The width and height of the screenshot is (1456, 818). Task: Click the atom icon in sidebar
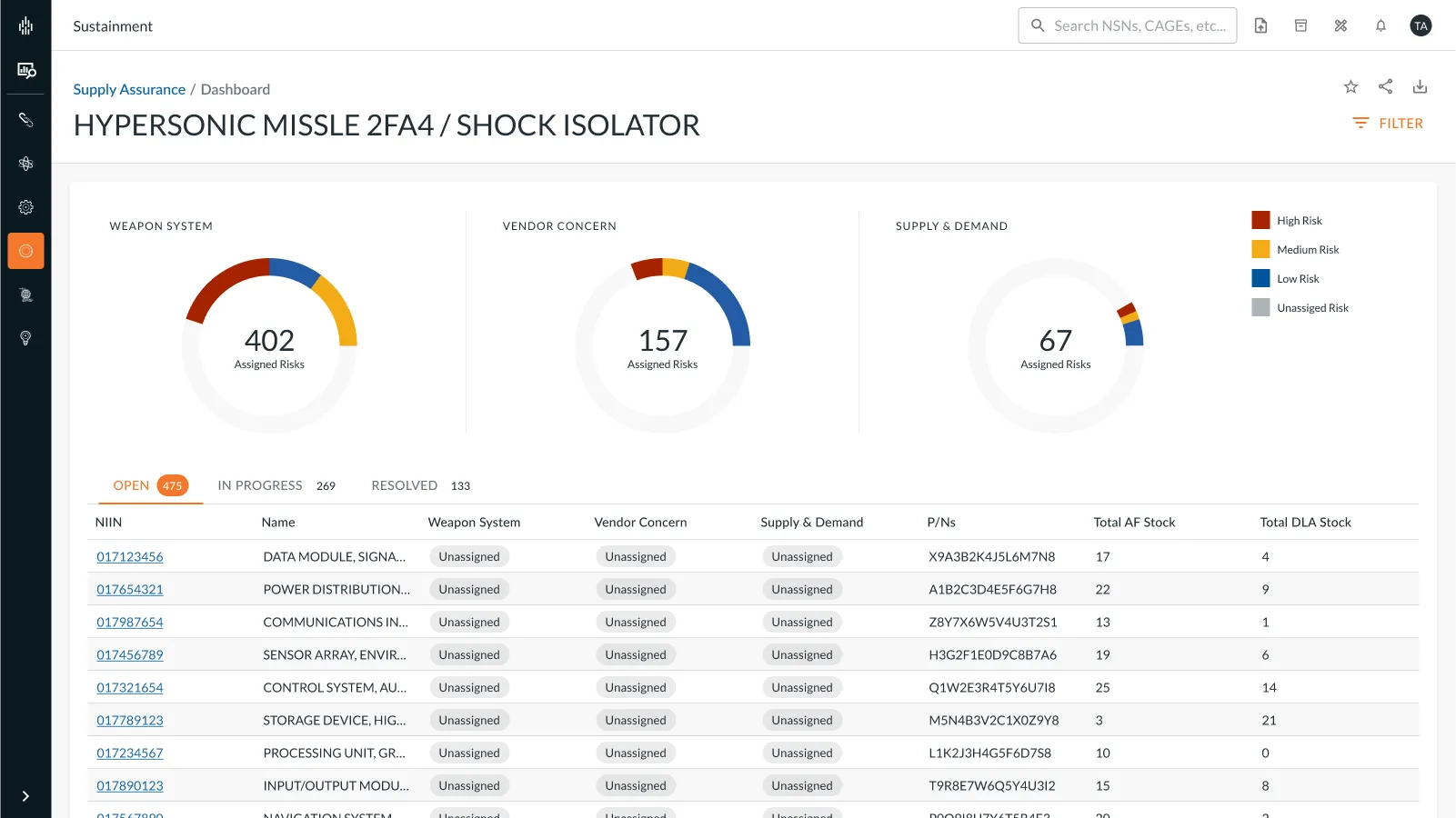(25, 164)
